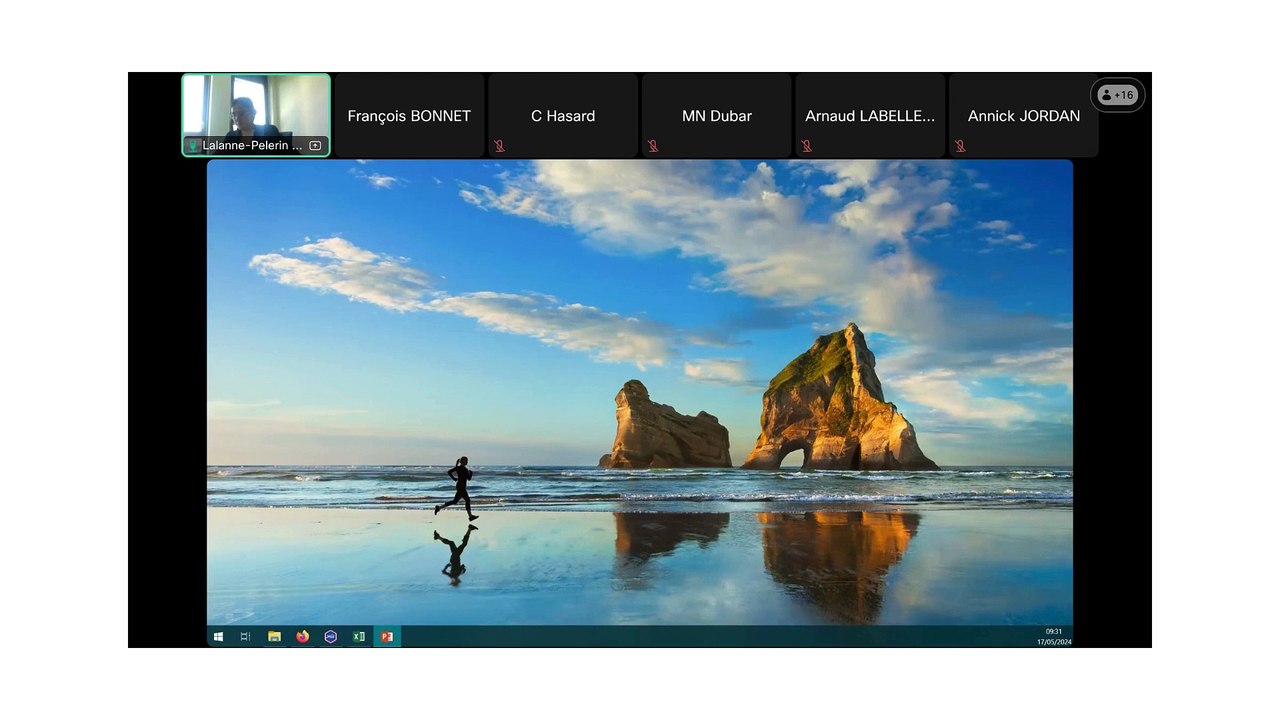Click the muted microphone icon on MN Dubar

tap(653, 146)
